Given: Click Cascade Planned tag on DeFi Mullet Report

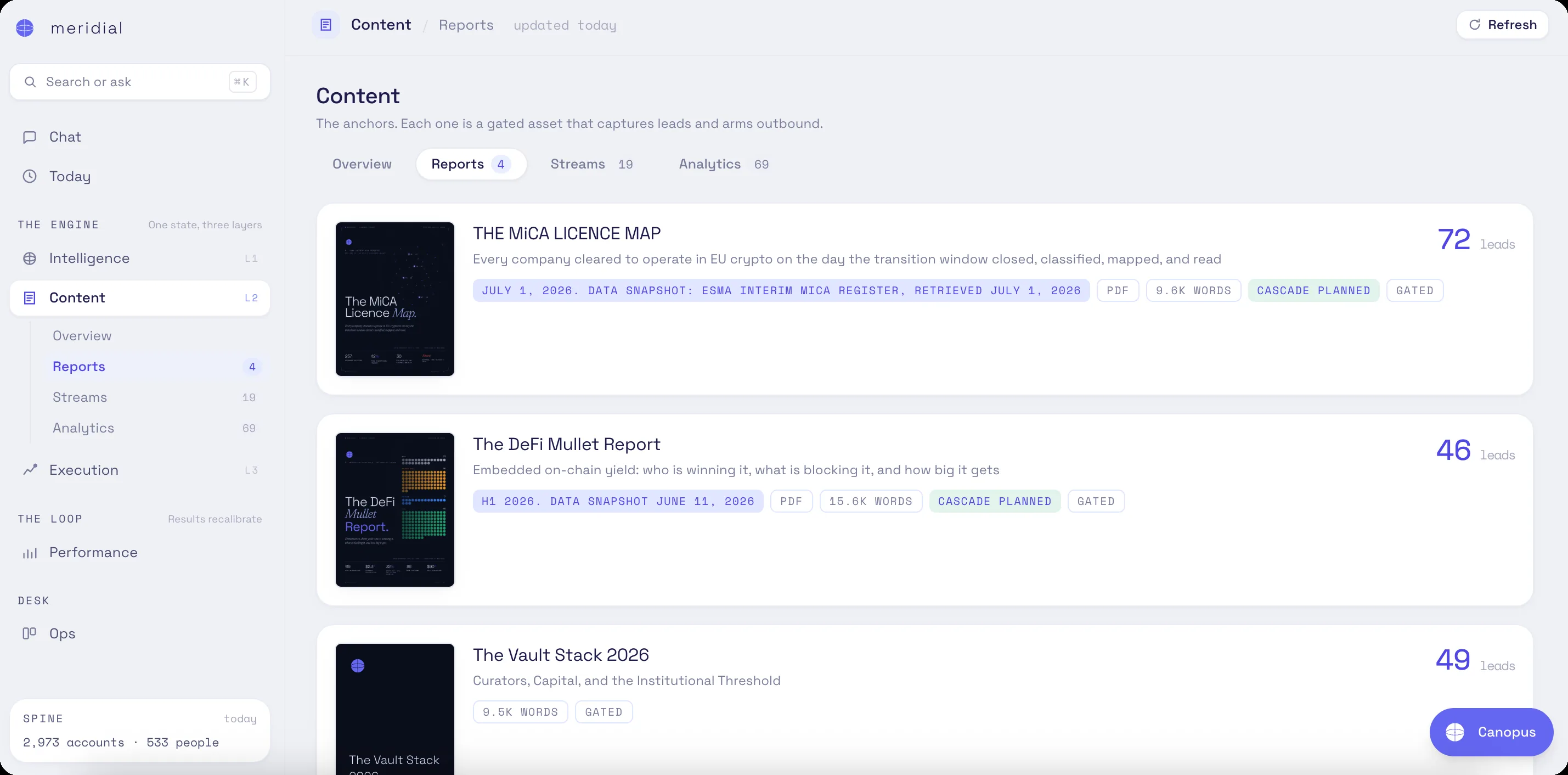Looking at the screenshot, I should coord(995,501).
